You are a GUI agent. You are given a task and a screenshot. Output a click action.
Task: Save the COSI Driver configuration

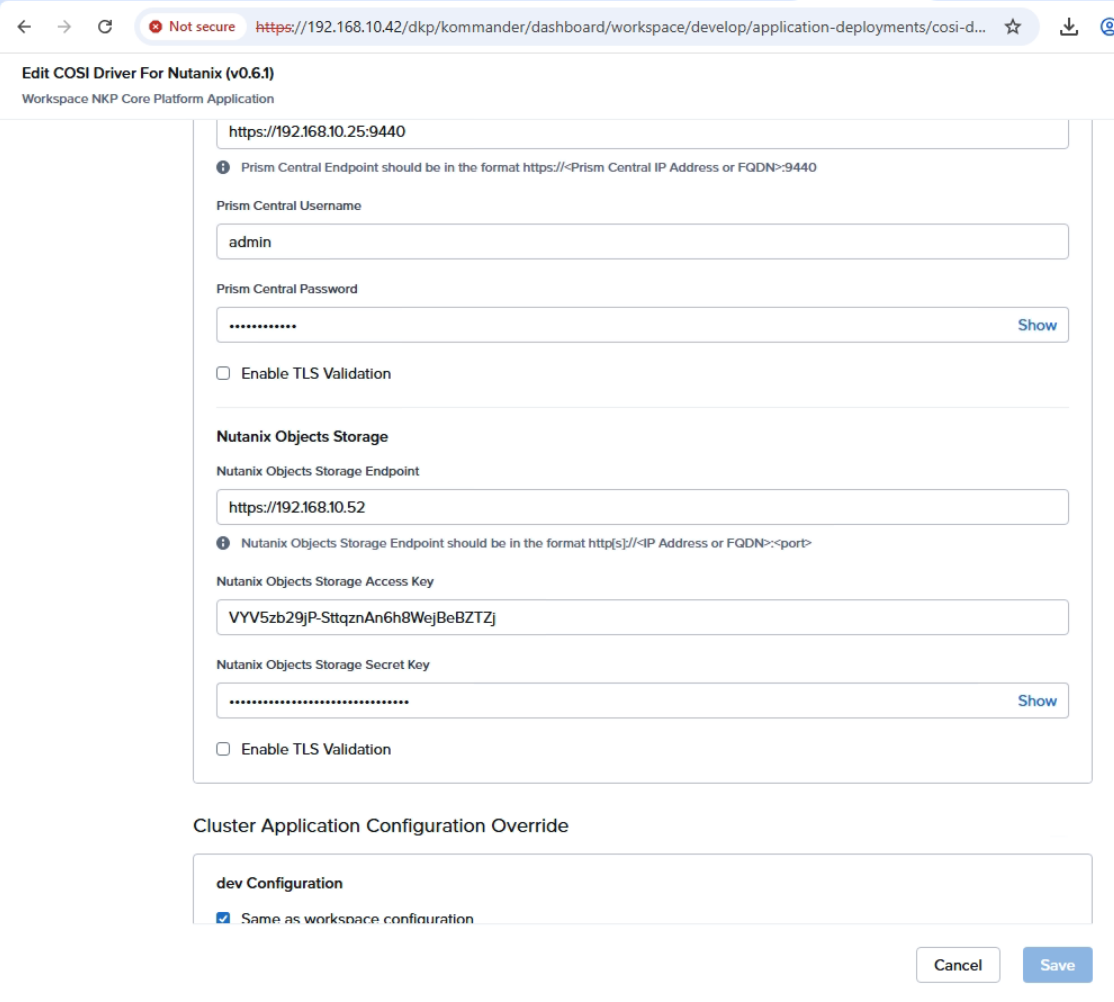point(1057,965)
